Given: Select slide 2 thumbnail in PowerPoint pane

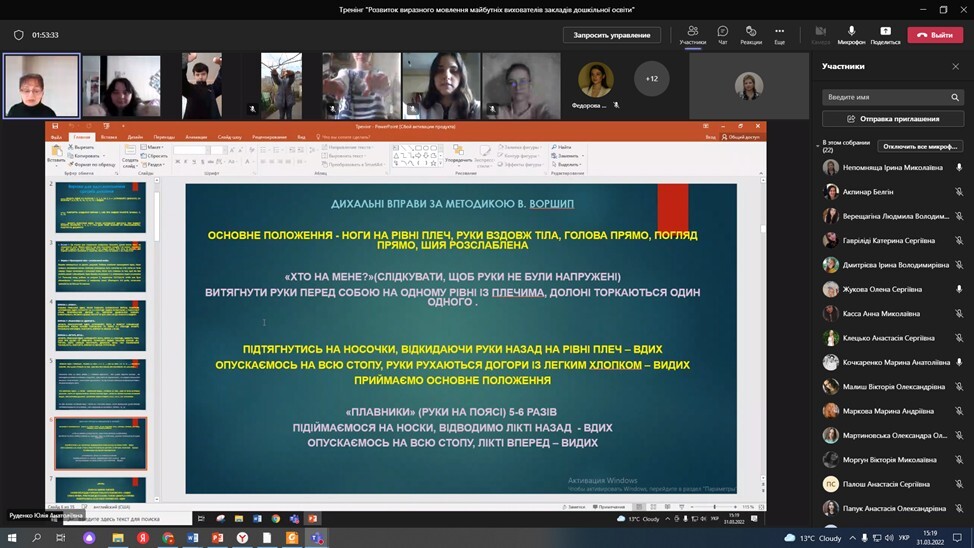Looking at the screenshot, I should coord(101,207).
